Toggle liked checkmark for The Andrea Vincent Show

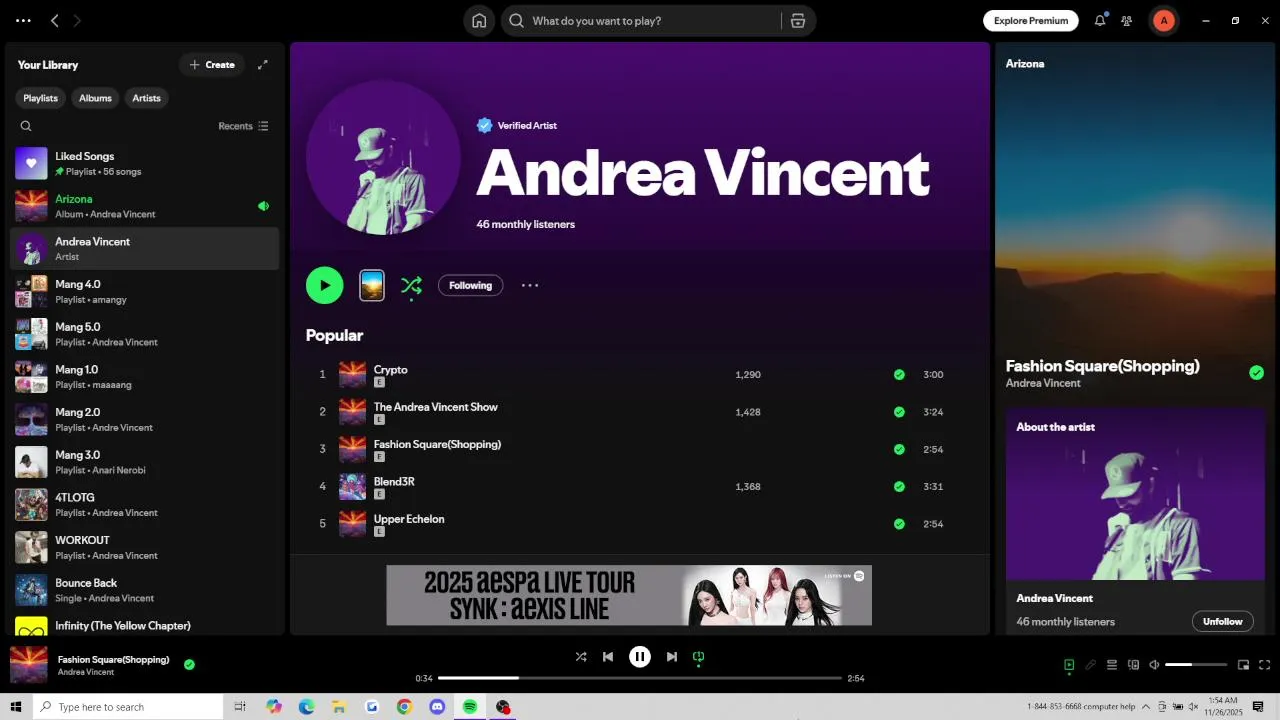click(x=899, y=412)
